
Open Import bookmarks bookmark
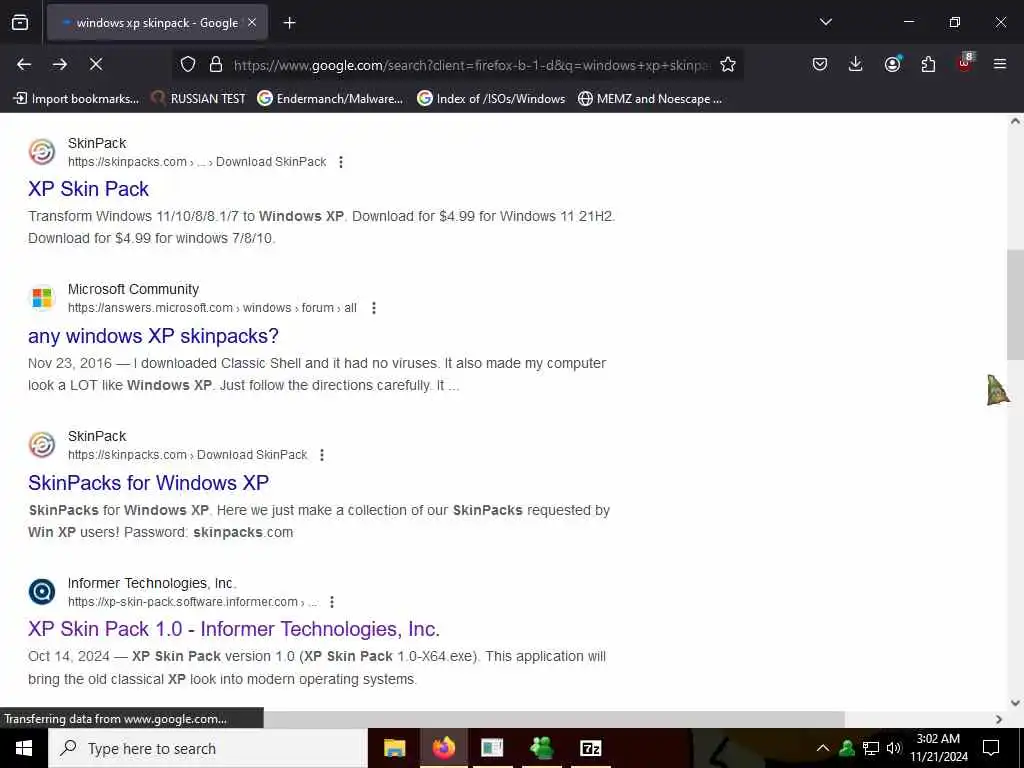click(76, 99)
